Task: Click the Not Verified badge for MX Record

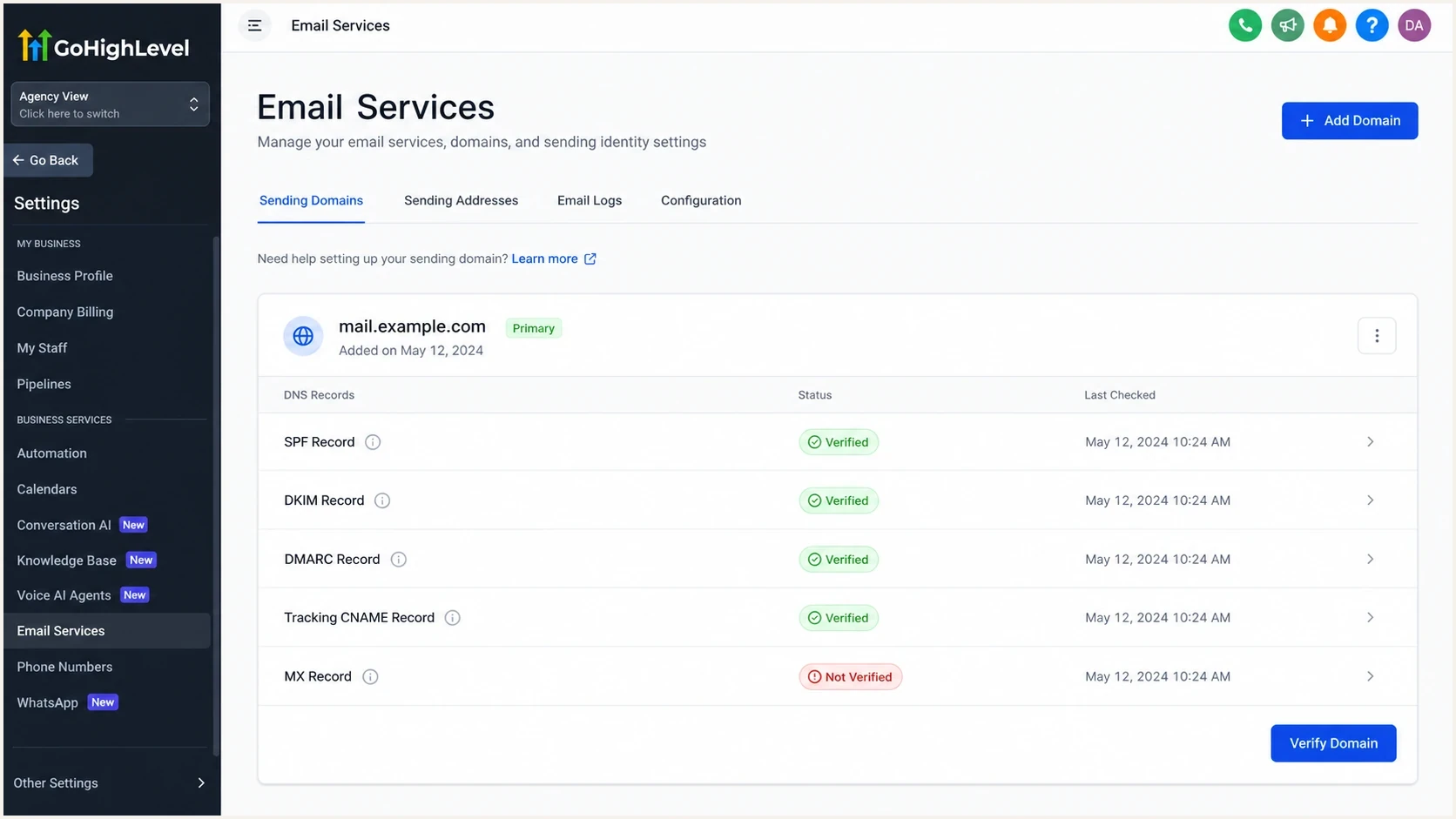Action: pos(850,677)
